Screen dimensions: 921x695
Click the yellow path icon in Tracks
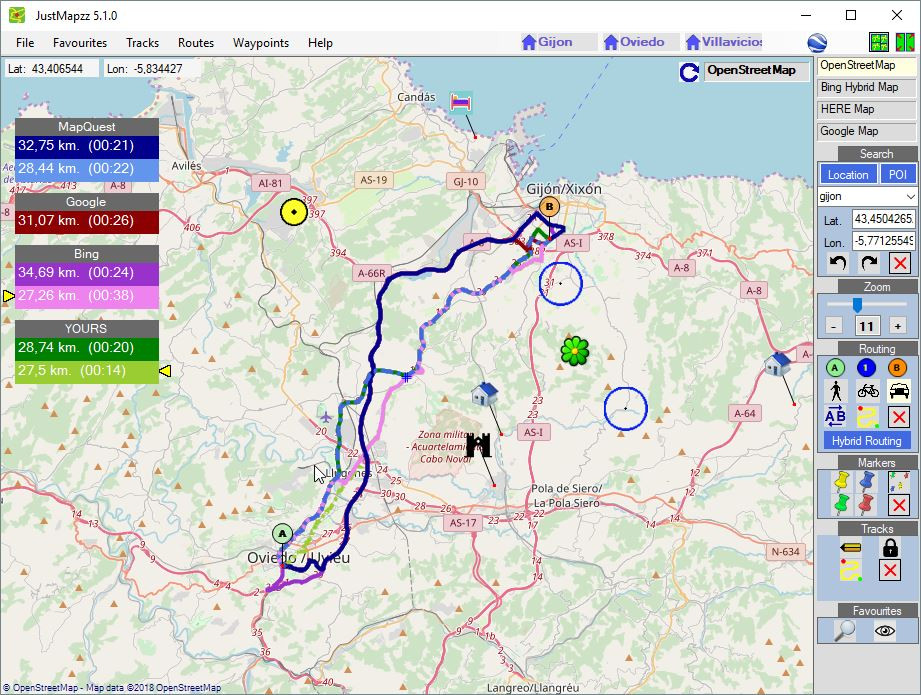click(x=851, y=570)
